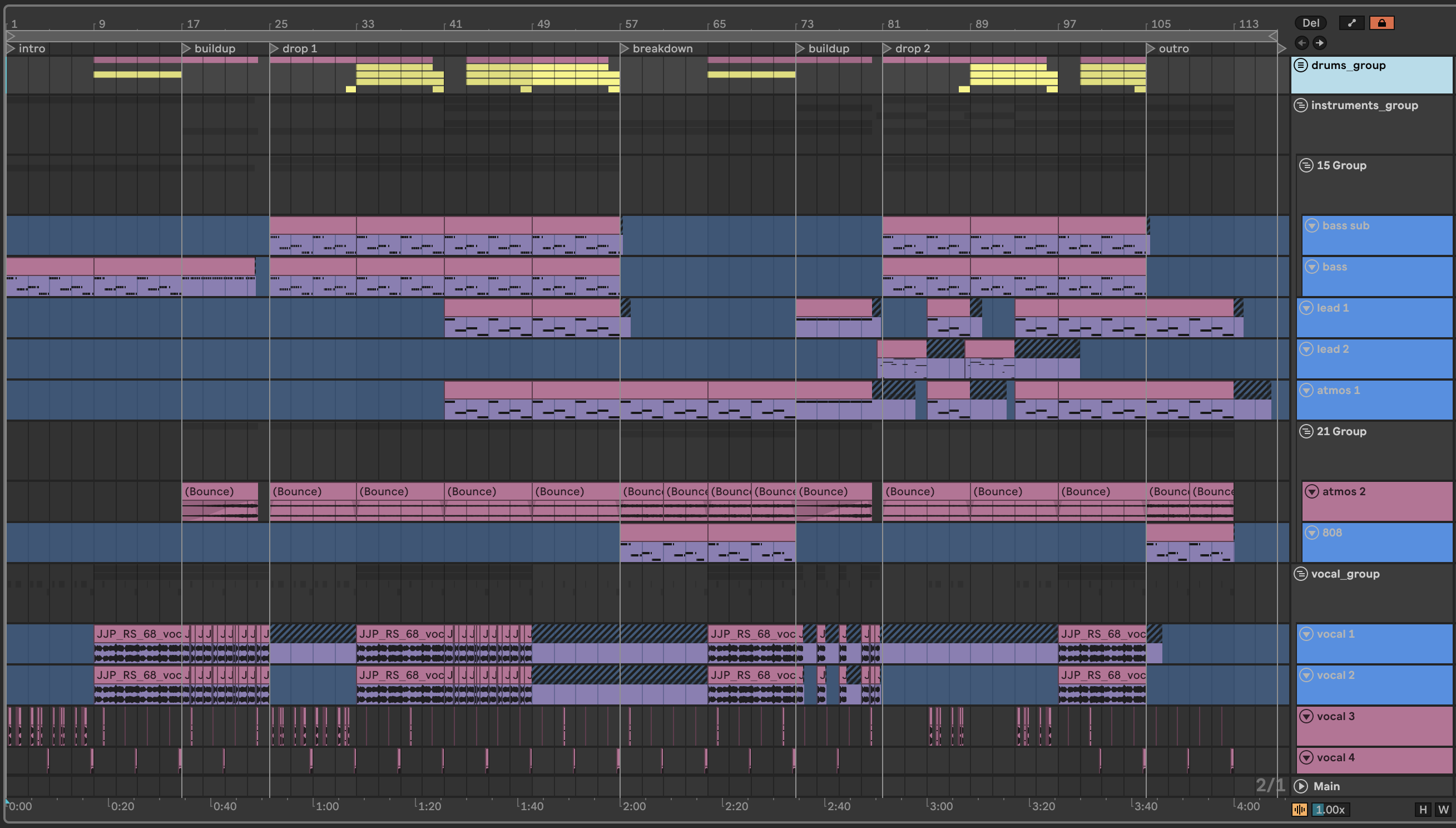The image size is (1456, 828).
Task: Unfold the bass sub track
Action: (1311, 226)
